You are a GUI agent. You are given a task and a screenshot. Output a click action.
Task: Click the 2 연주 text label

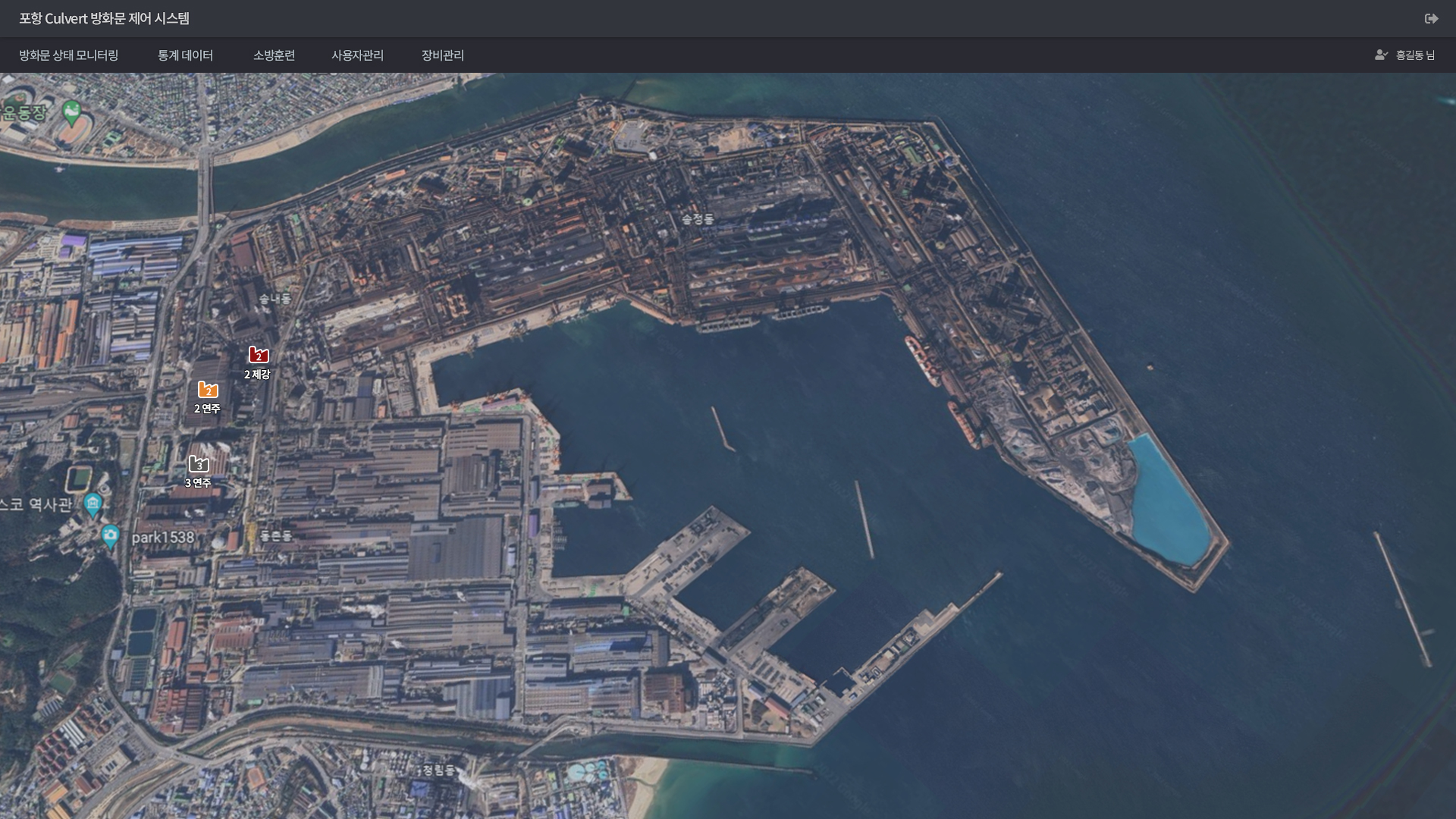point(207,408)
